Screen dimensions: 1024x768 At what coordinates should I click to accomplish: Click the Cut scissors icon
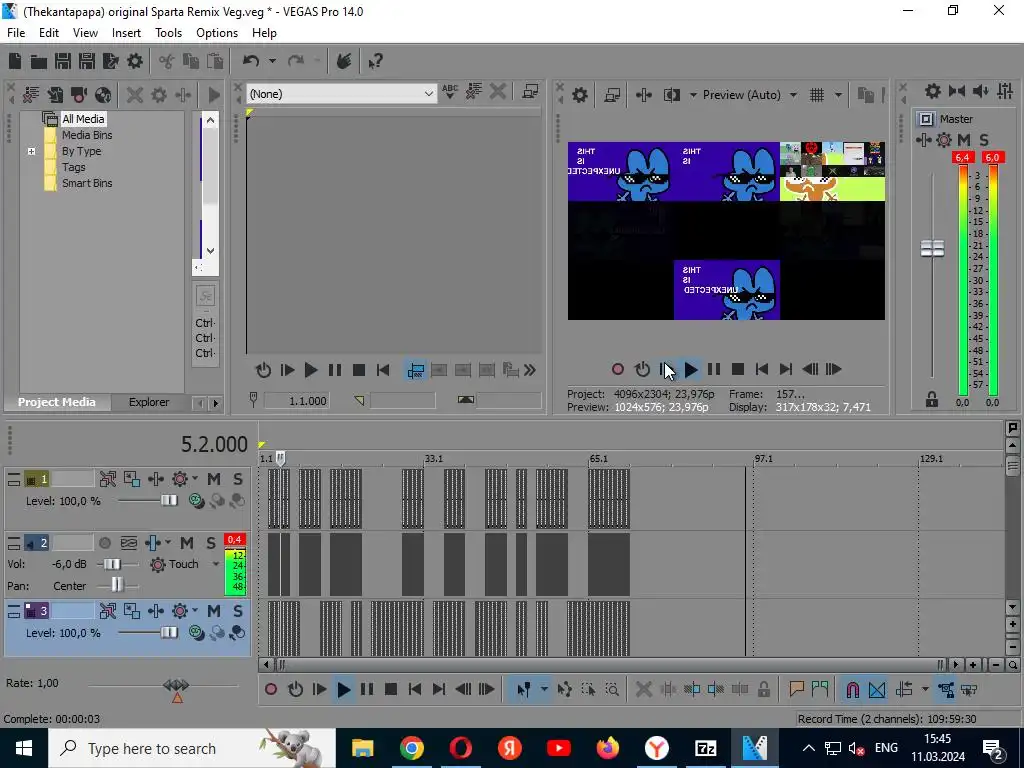click(x=167, y=61)
